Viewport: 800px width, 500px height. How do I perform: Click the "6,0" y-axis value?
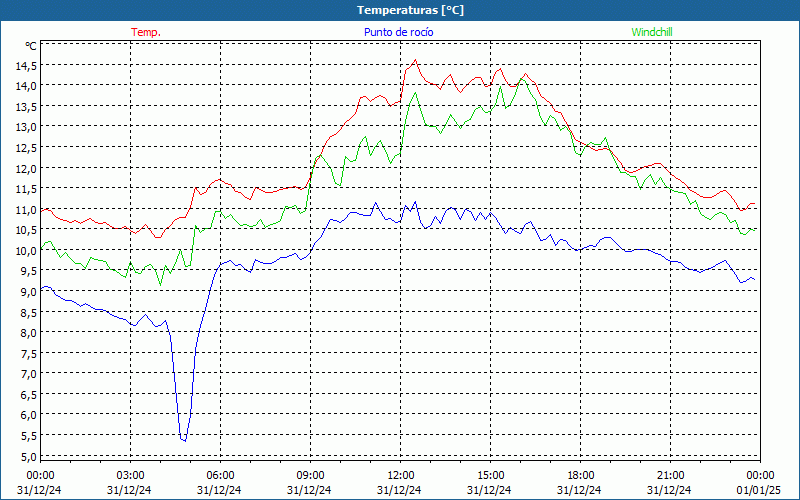29,415
